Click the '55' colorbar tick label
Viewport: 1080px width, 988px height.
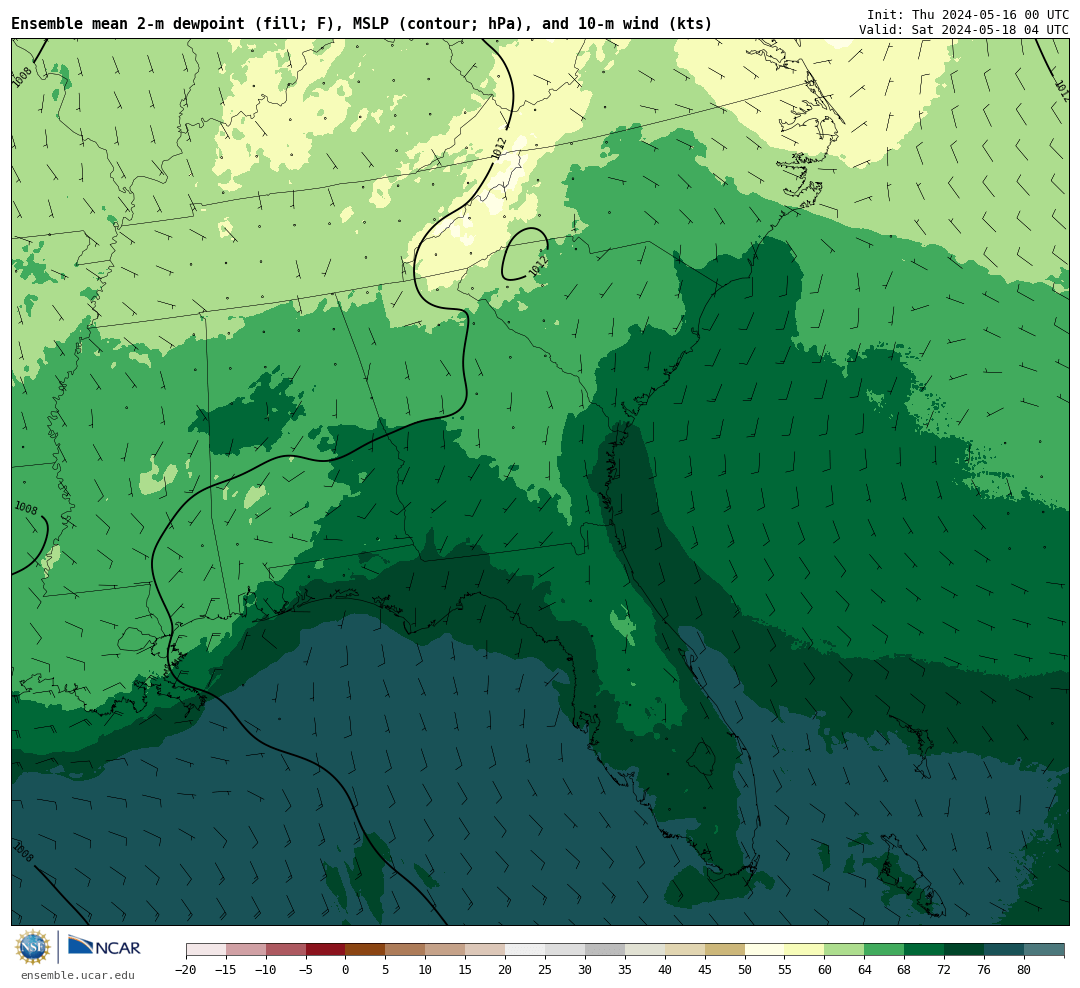tap(785, 970)
